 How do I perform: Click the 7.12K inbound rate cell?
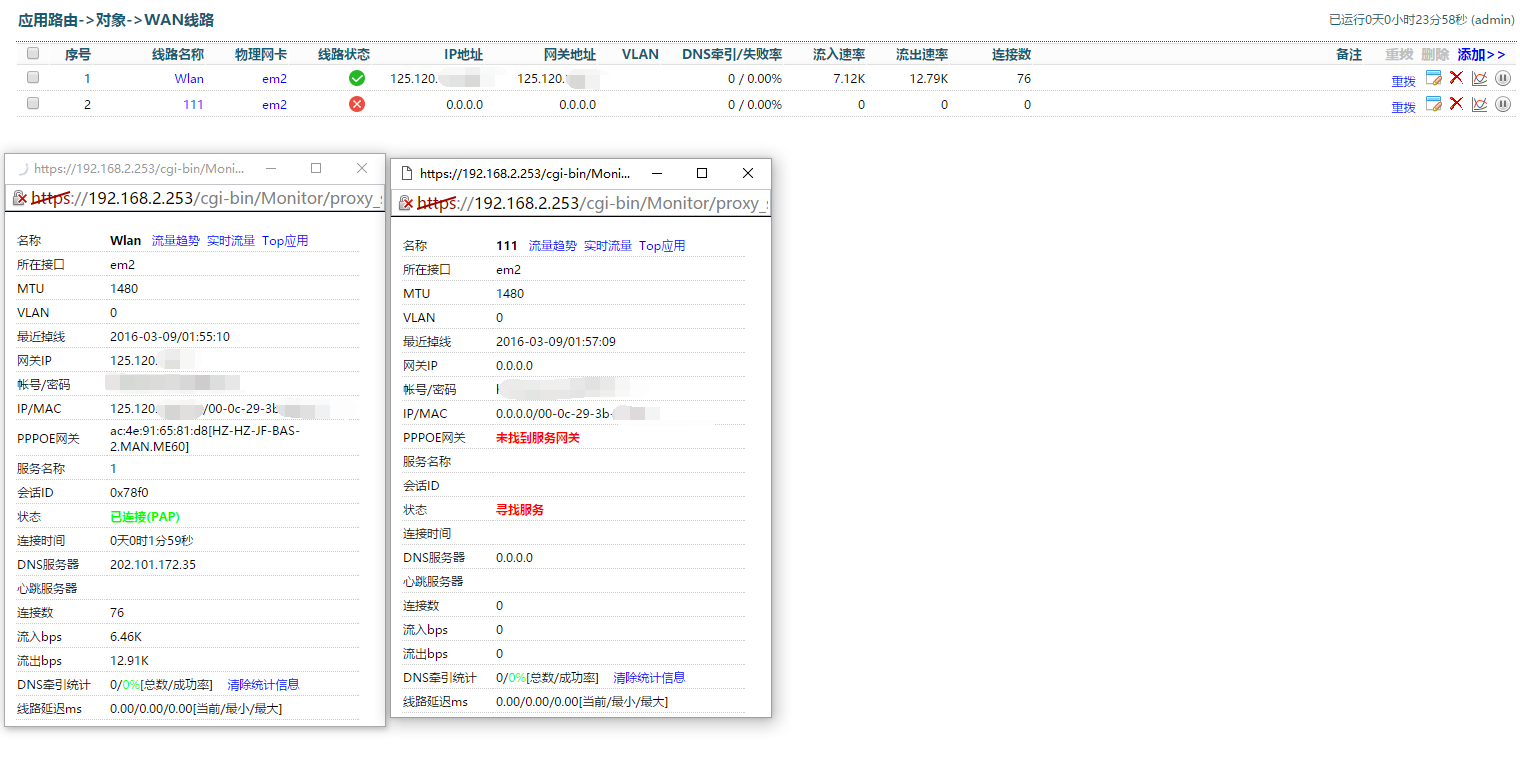coord(849,78)
